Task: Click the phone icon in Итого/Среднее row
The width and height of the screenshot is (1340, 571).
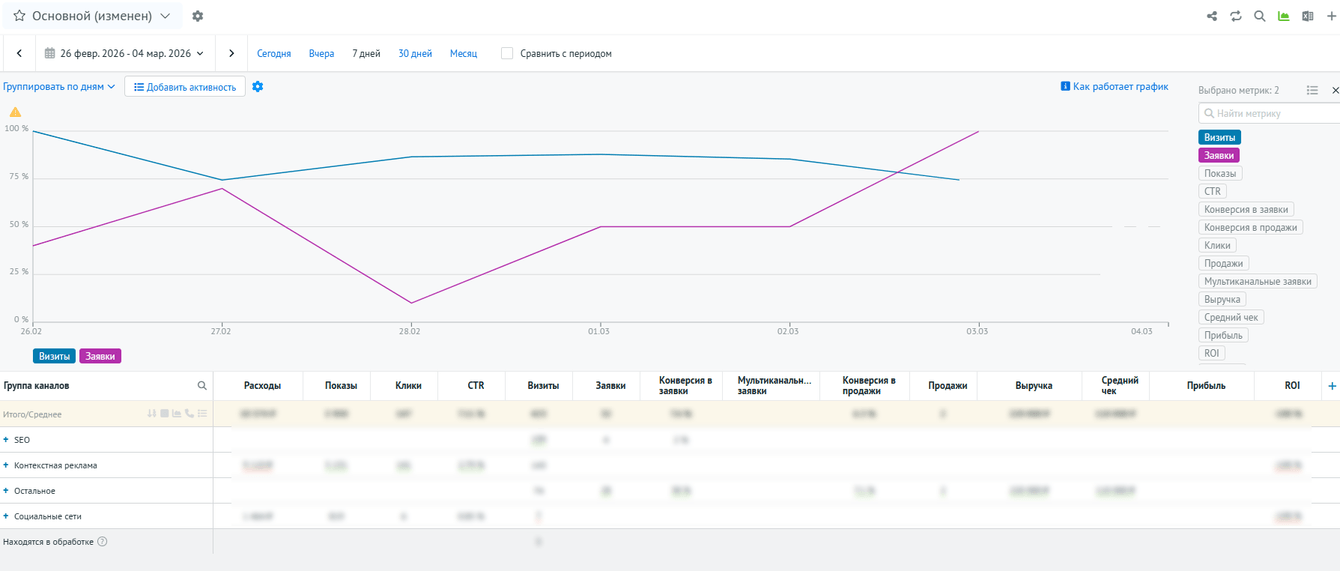Action: pyautogui.click(x=189, y=414)
